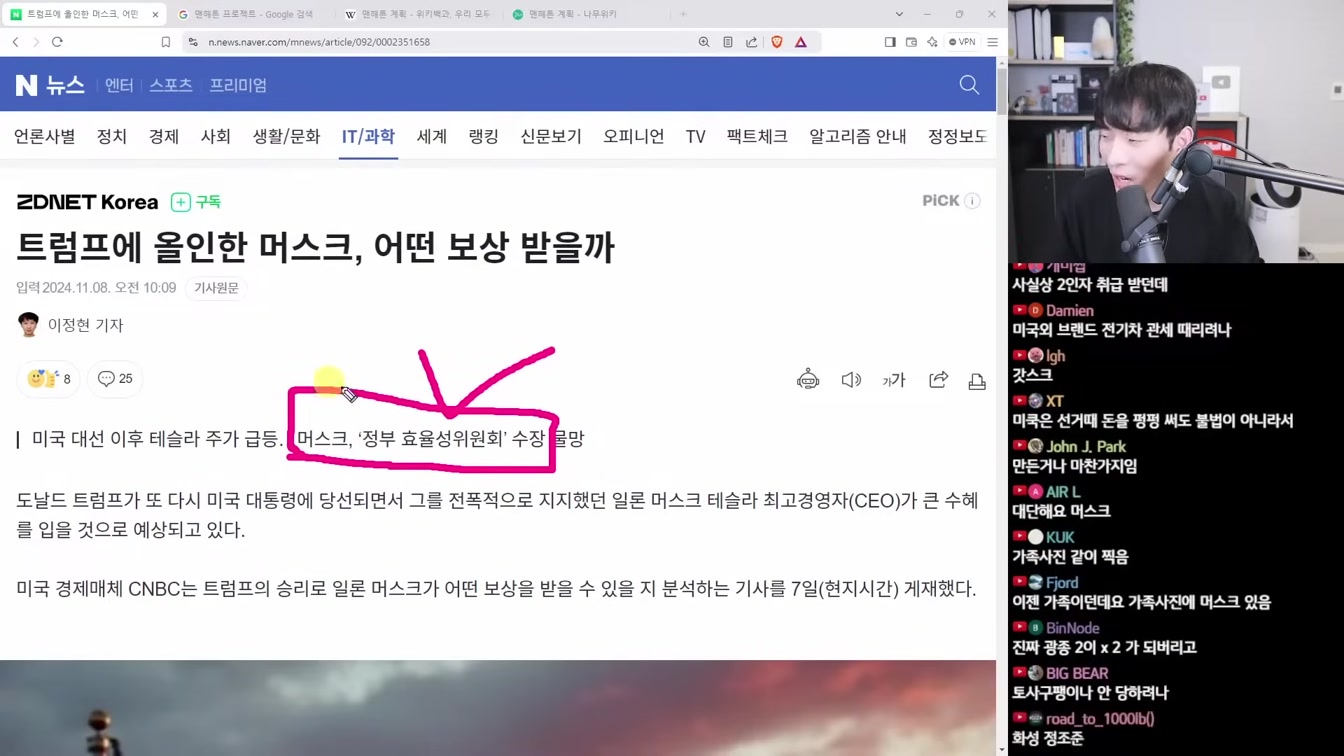Select the 사회 menu
This screenshot has width=1344, height=756.
[216, 136]
